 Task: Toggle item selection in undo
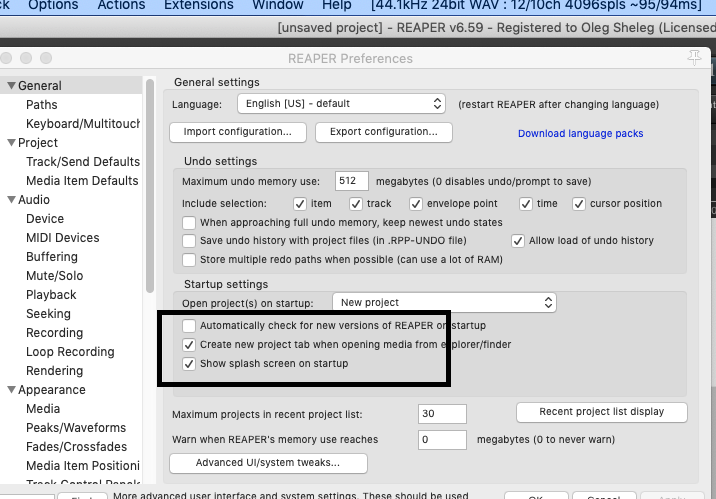click(300, 204)
